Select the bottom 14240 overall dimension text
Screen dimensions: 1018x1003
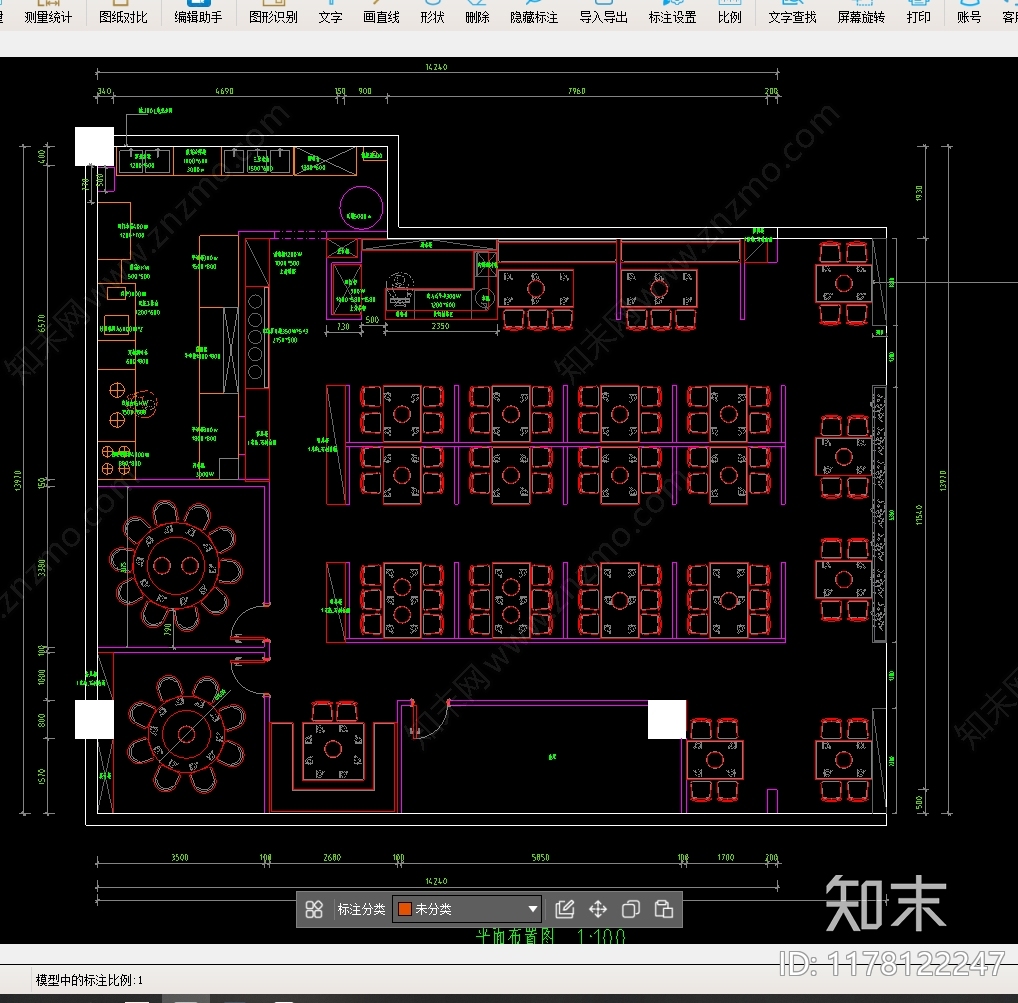pyautogui.click(x=436, y=881)
